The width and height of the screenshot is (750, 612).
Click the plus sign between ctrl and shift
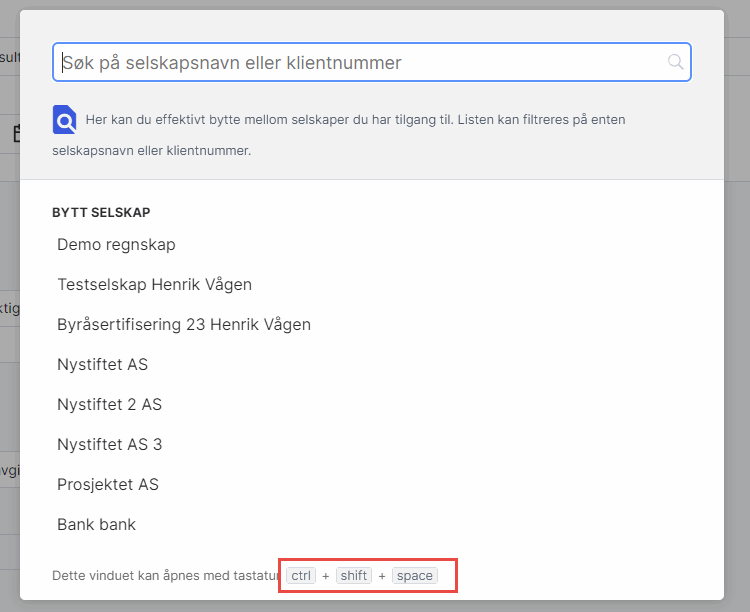(x=326, y=575)
